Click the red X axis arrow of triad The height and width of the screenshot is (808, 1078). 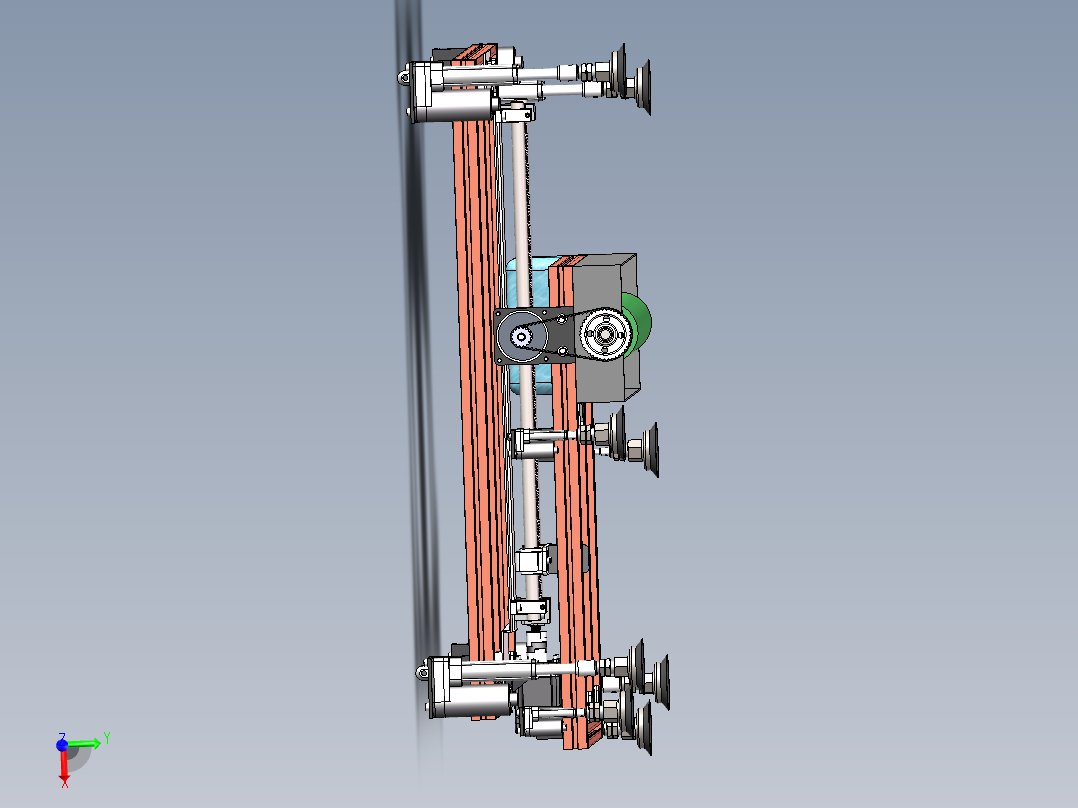point(64,767)
